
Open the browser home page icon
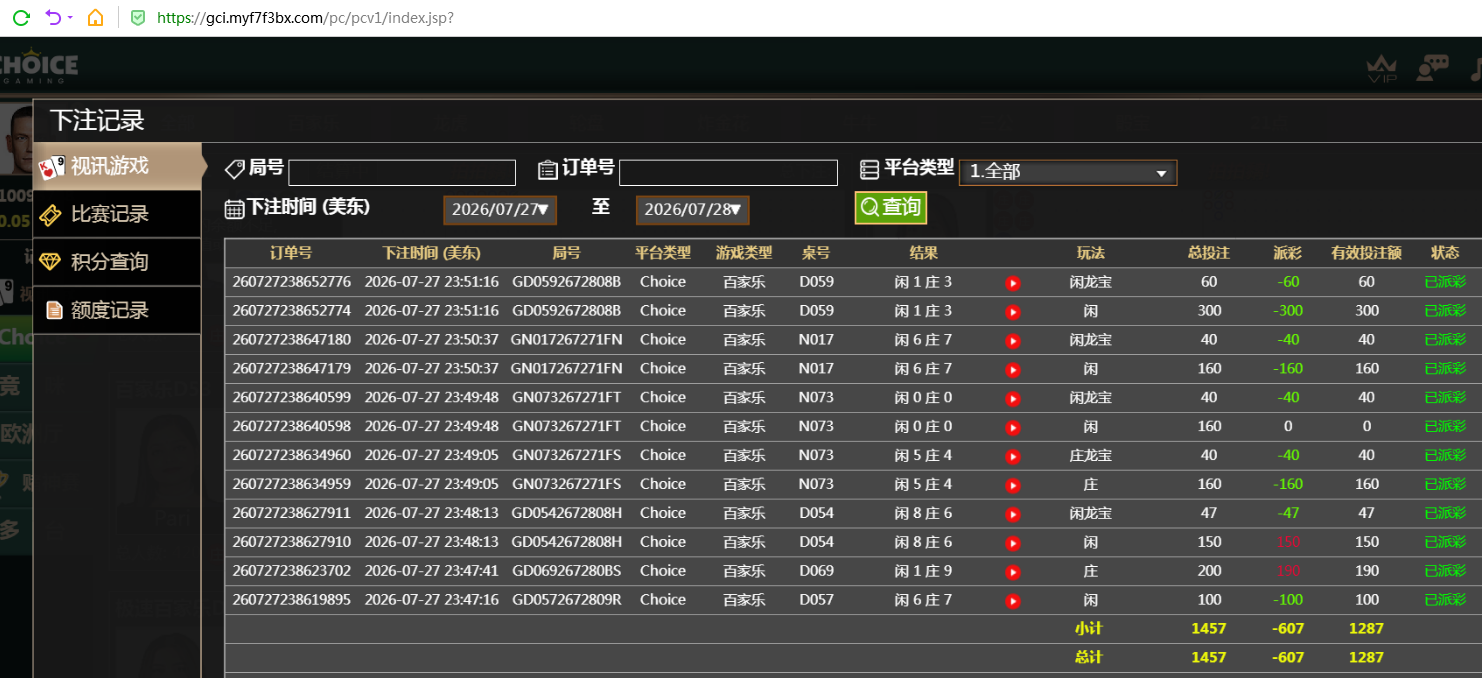(95, 17)
